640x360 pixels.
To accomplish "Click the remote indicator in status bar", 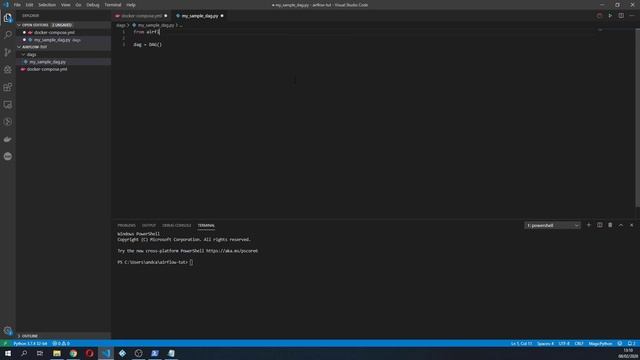I will pyautogui.click(x=5, y=344).
